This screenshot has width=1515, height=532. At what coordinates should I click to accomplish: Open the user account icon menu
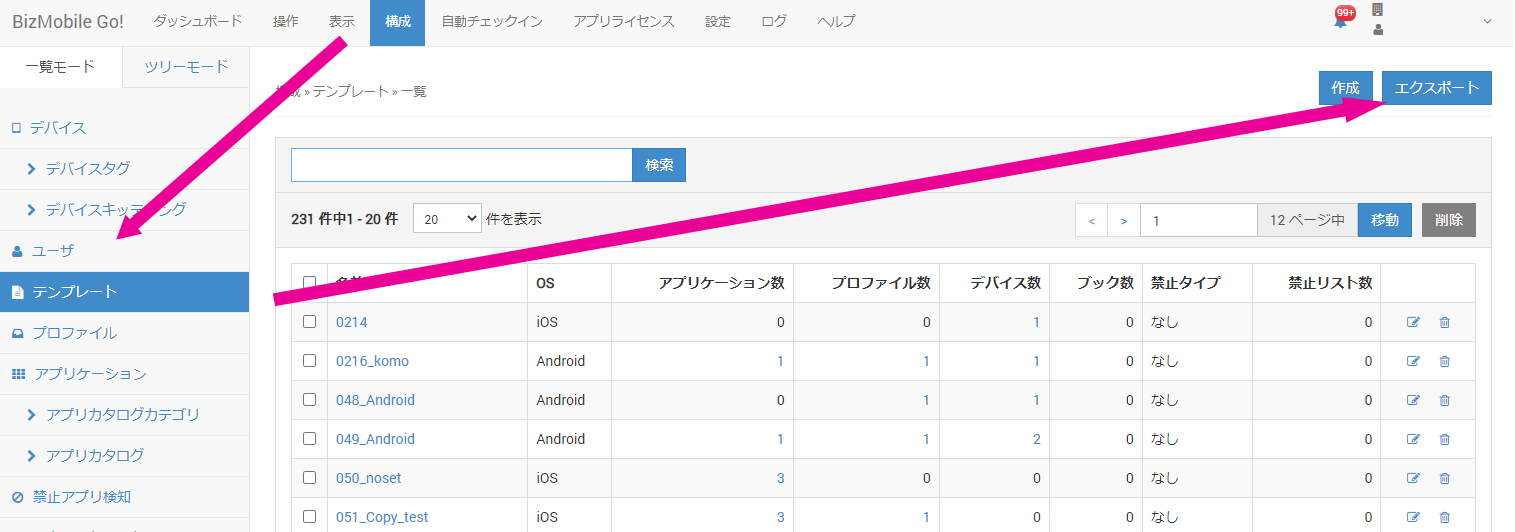1378,30
